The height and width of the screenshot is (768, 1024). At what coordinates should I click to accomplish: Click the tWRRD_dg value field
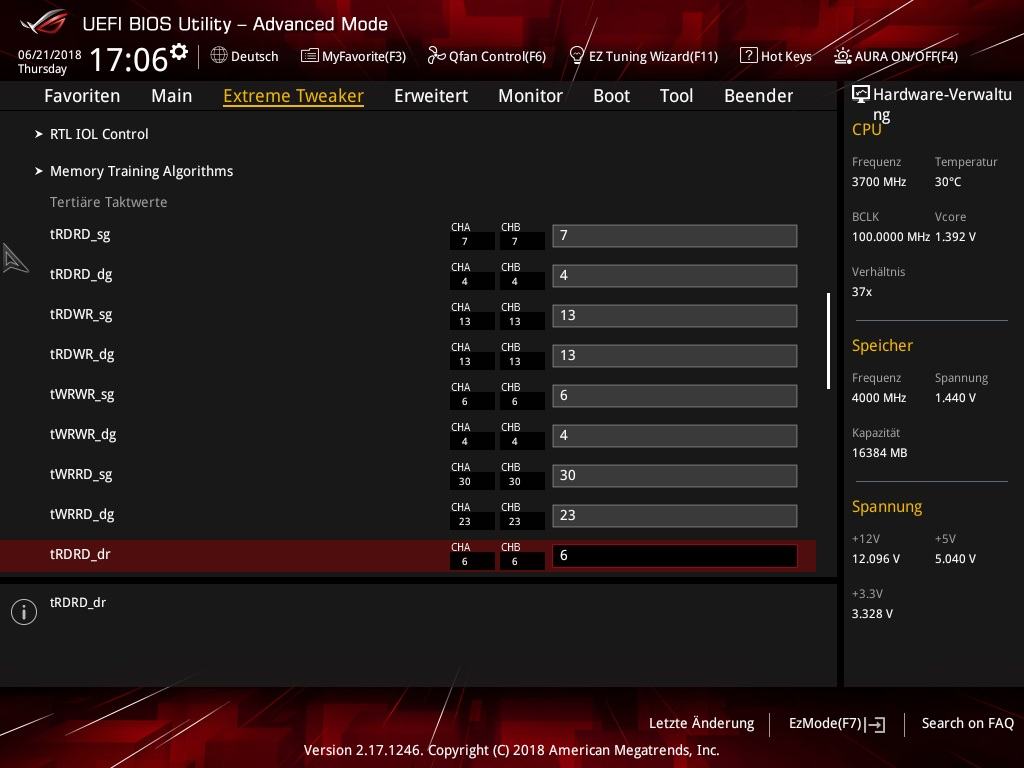pyautogui.click(x=675, y=515)
